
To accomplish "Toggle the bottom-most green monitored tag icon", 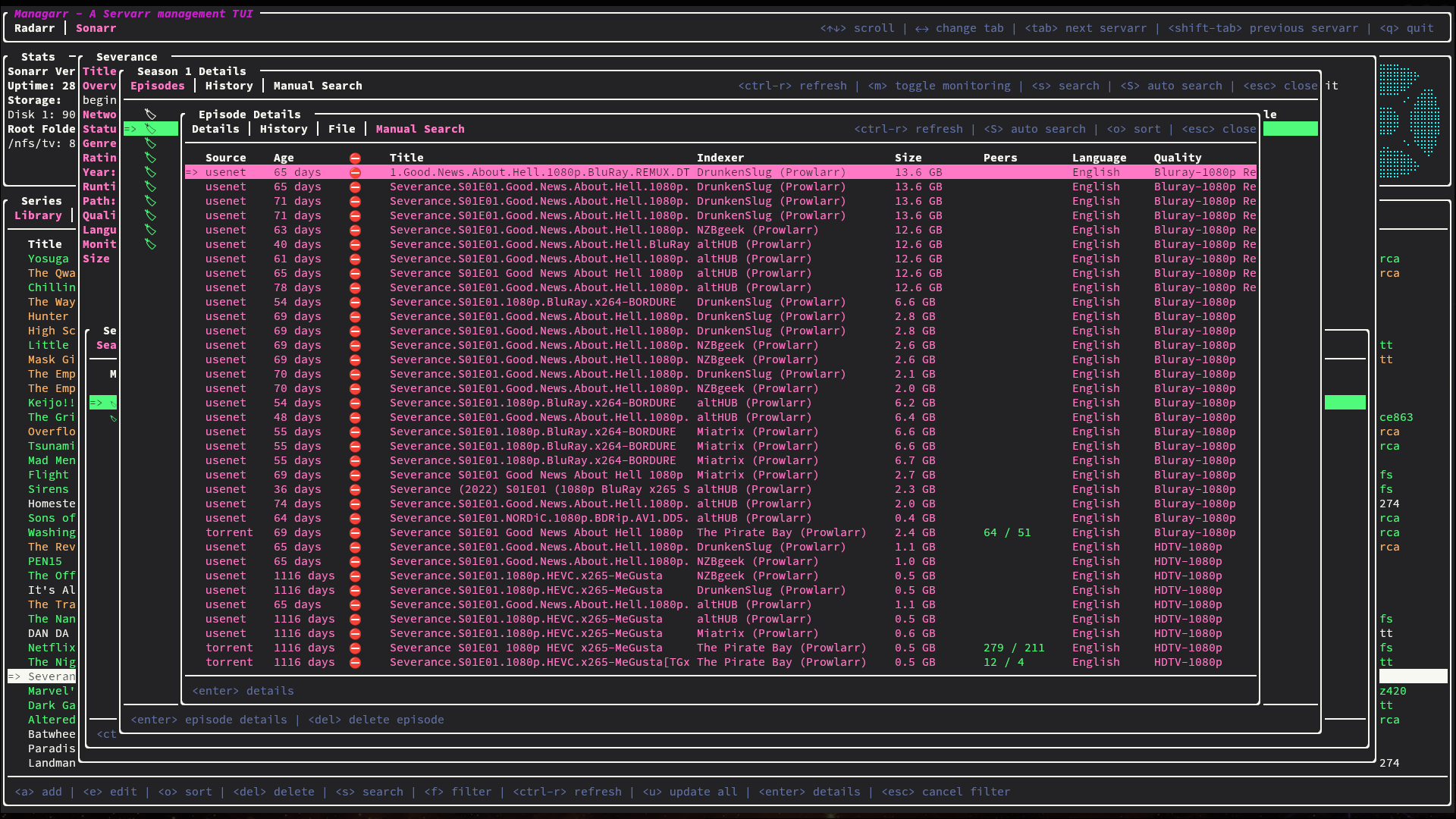I will point(150,244).
